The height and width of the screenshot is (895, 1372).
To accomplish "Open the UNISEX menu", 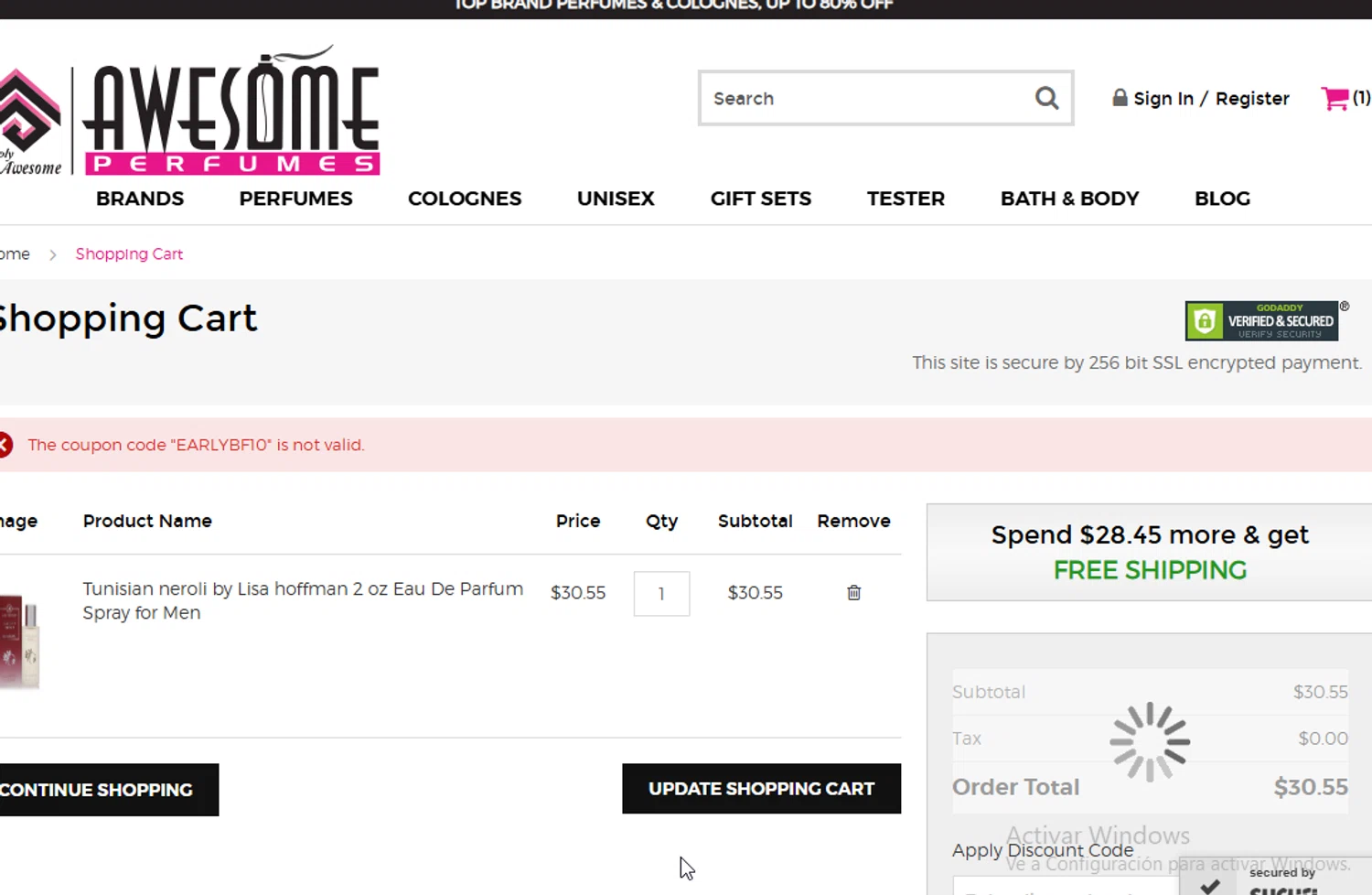I will click(616, 199).
